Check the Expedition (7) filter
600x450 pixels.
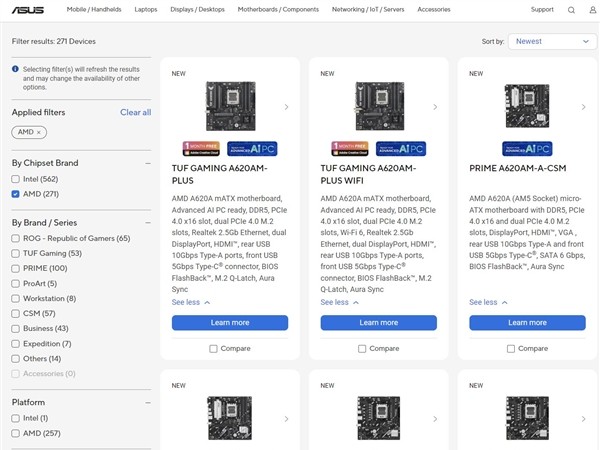15,344
